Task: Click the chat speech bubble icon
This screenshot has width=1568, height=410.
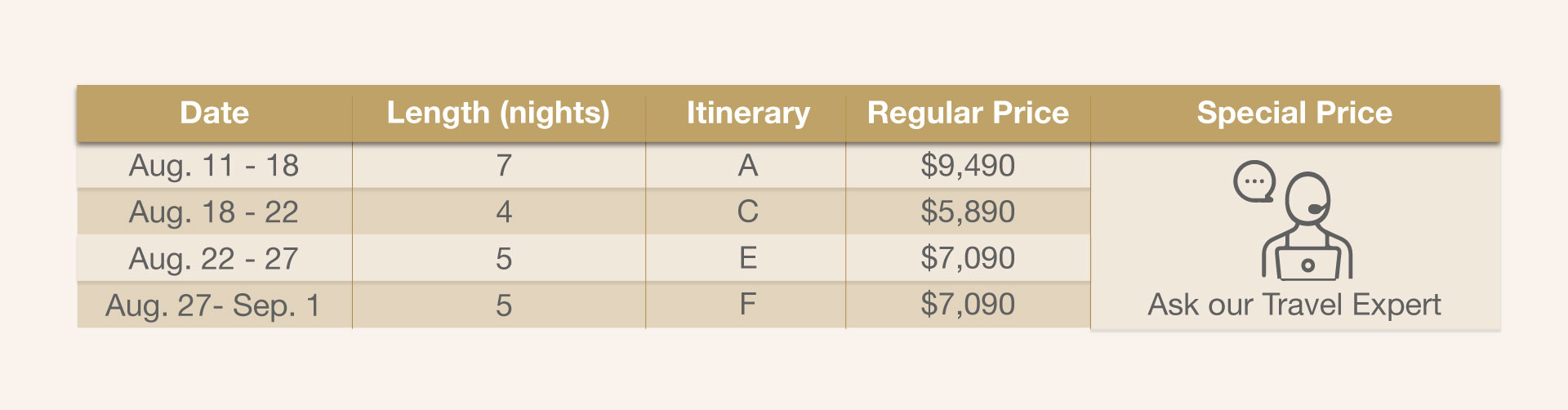Action: point(1254,181)
